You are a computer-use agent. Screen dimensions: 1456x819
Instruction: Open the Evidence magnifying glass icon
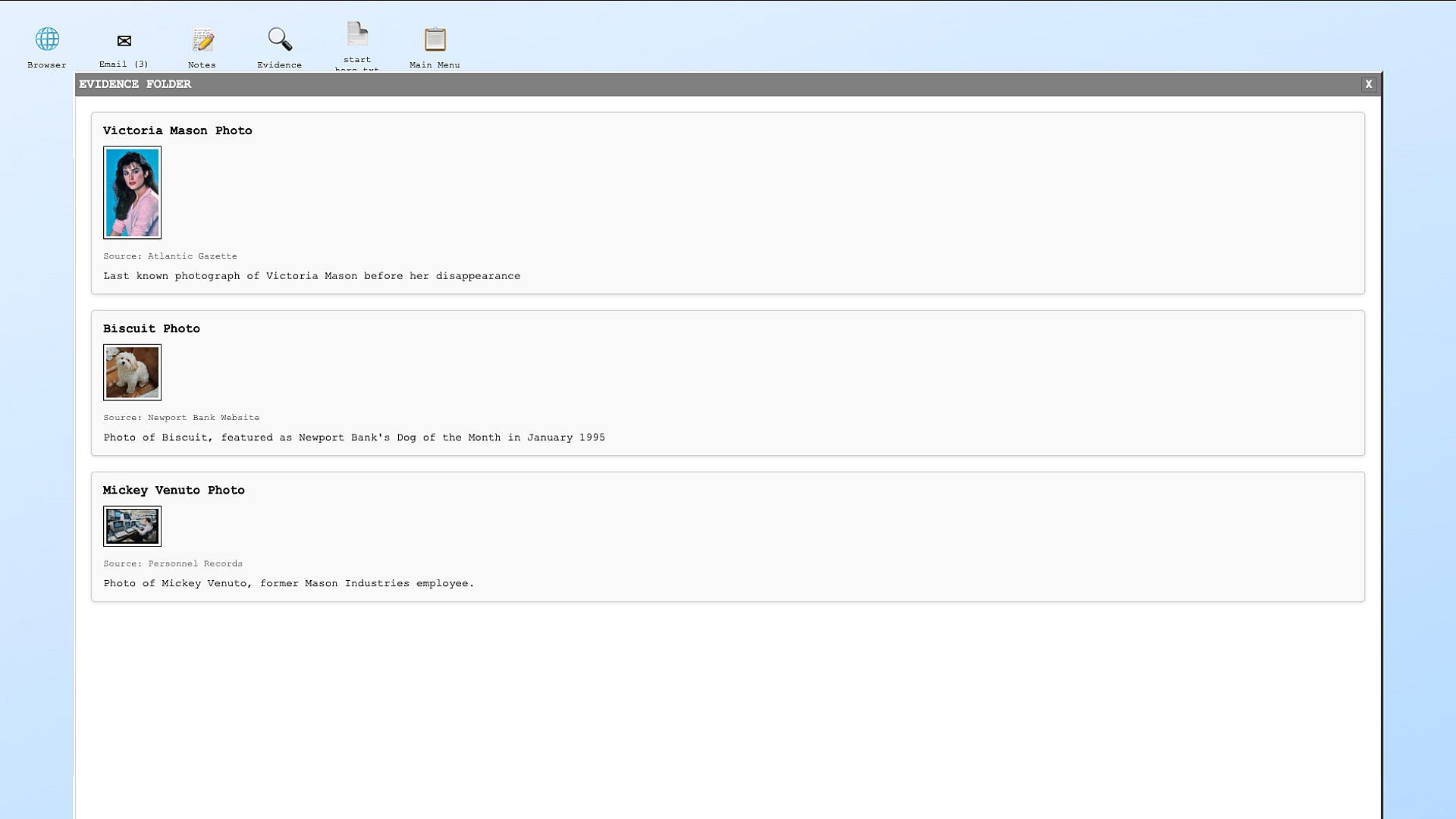point(280,39)
